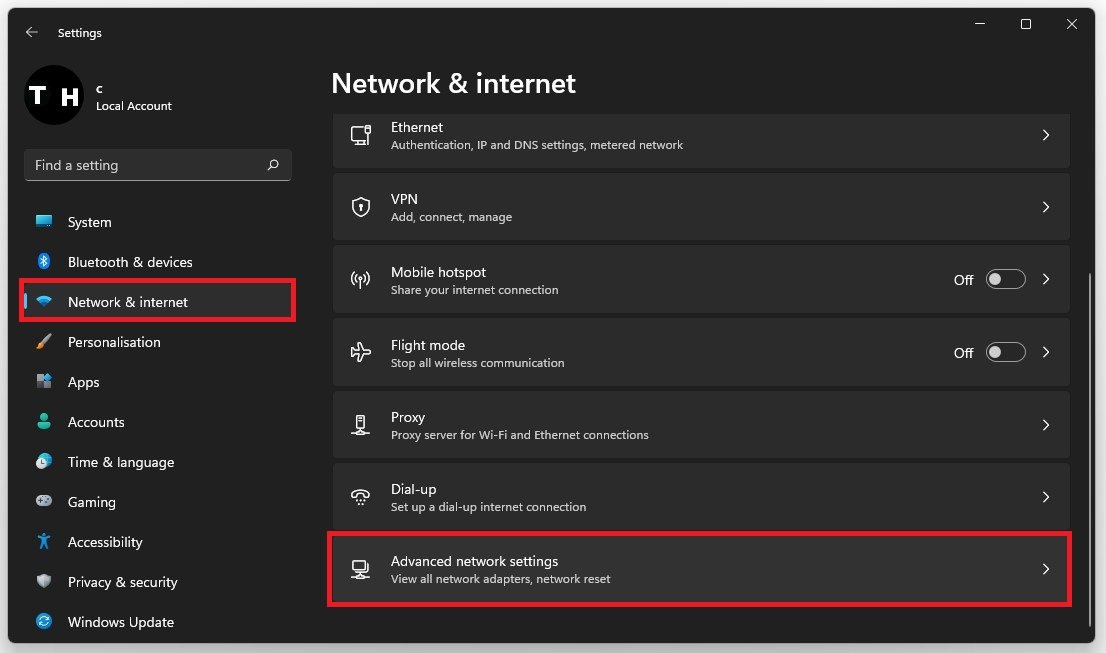Click the Find a setting search box
The height and width of the screenshot is (653, 1106).
tap(145, 165)
